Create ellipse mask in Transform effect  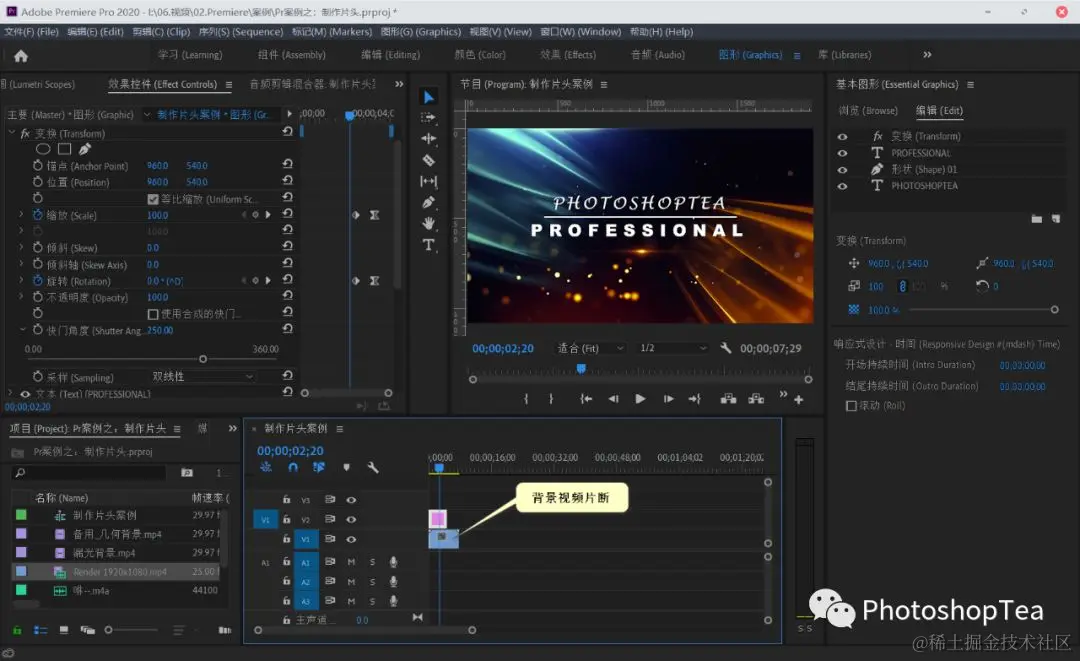[43, 149]
